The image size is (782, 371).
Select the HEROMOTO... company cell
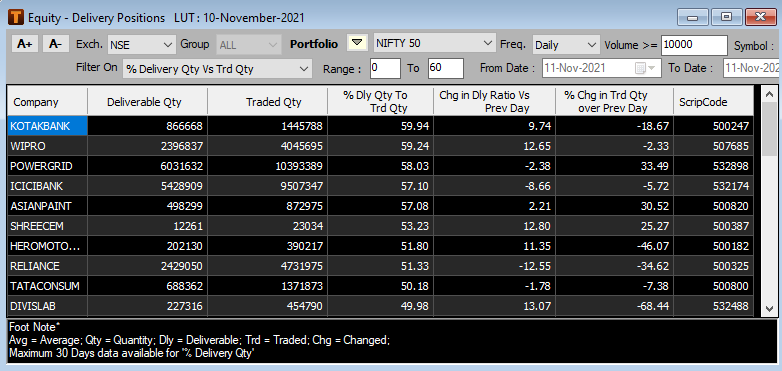[x=47, y=246]
